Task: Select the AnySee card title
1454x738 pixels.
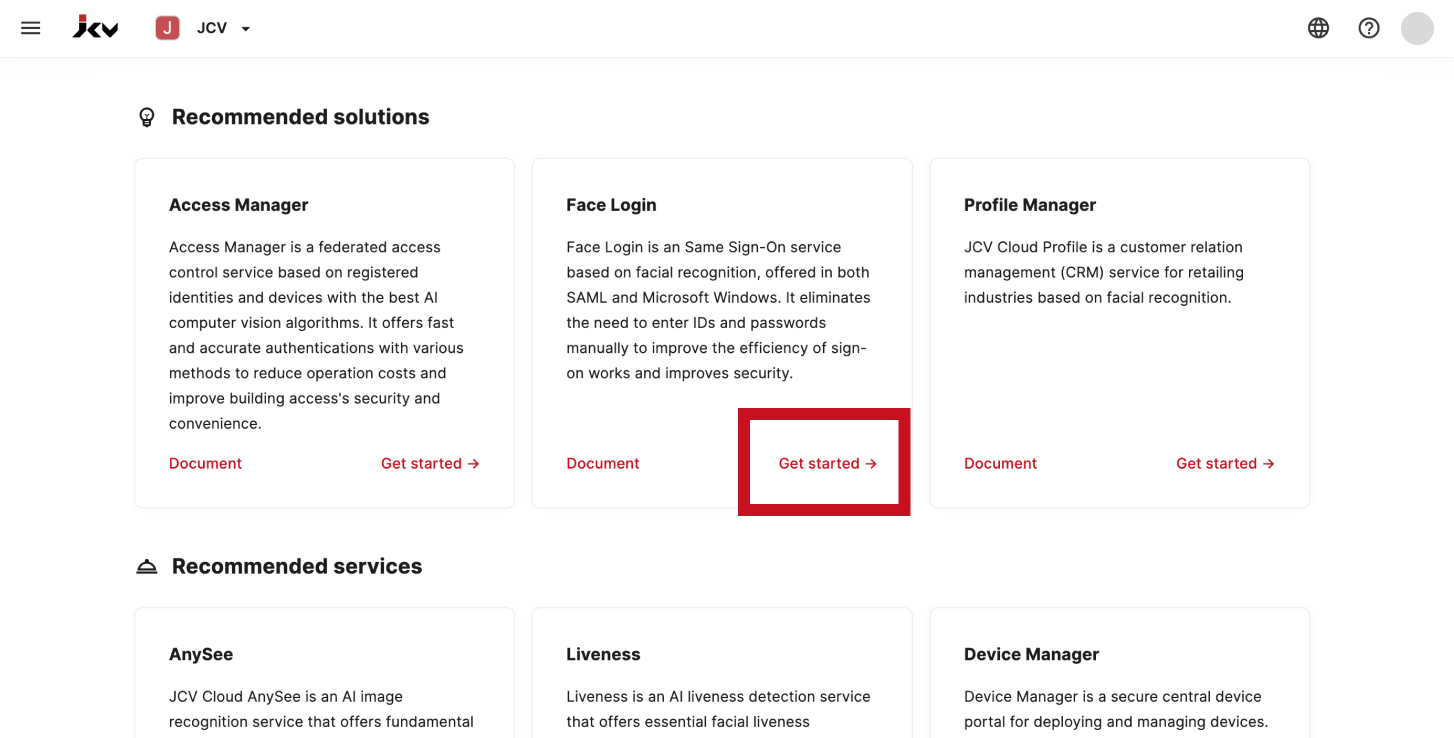Action: [x=201, y=654]
